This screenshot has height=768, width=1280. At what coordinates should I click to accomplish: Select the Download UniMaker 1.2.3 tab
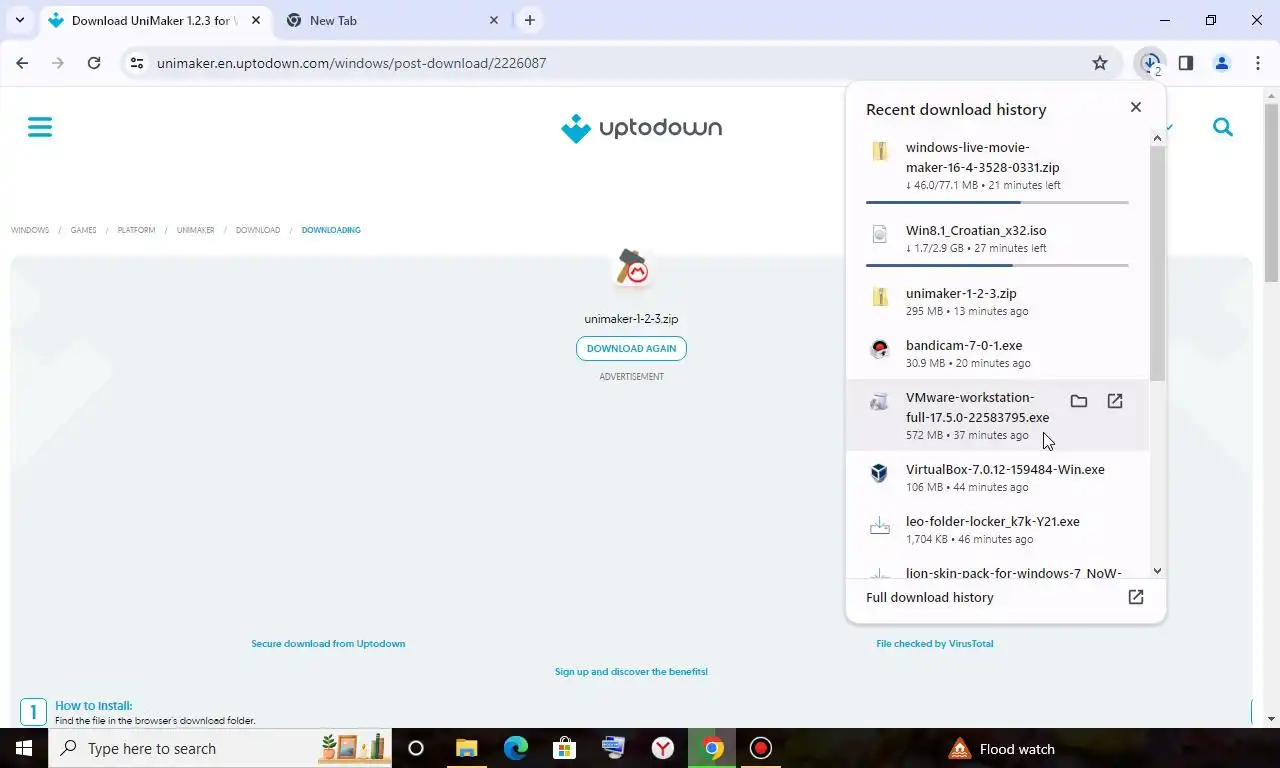tap(153, 20)
